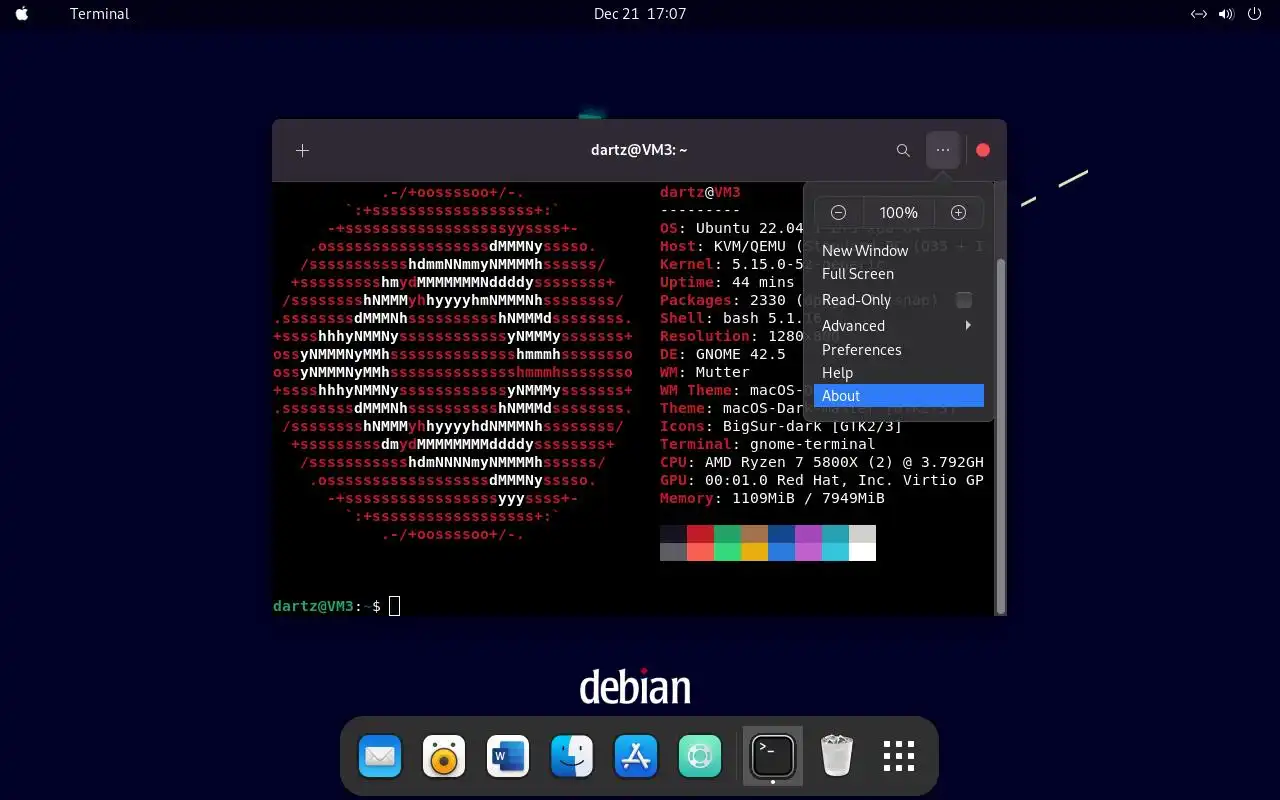The height and width of the screenshot is (800, 1280).
Task: Click the 'GPU: 00:01.0 Red Hat' line
Action: click(x=822, y=480)
